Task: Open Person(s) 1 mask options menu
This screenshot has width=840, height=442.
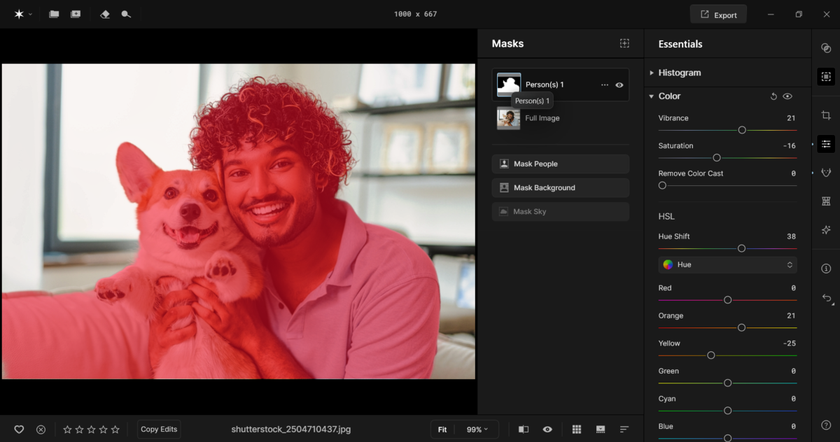Action: 605,85
